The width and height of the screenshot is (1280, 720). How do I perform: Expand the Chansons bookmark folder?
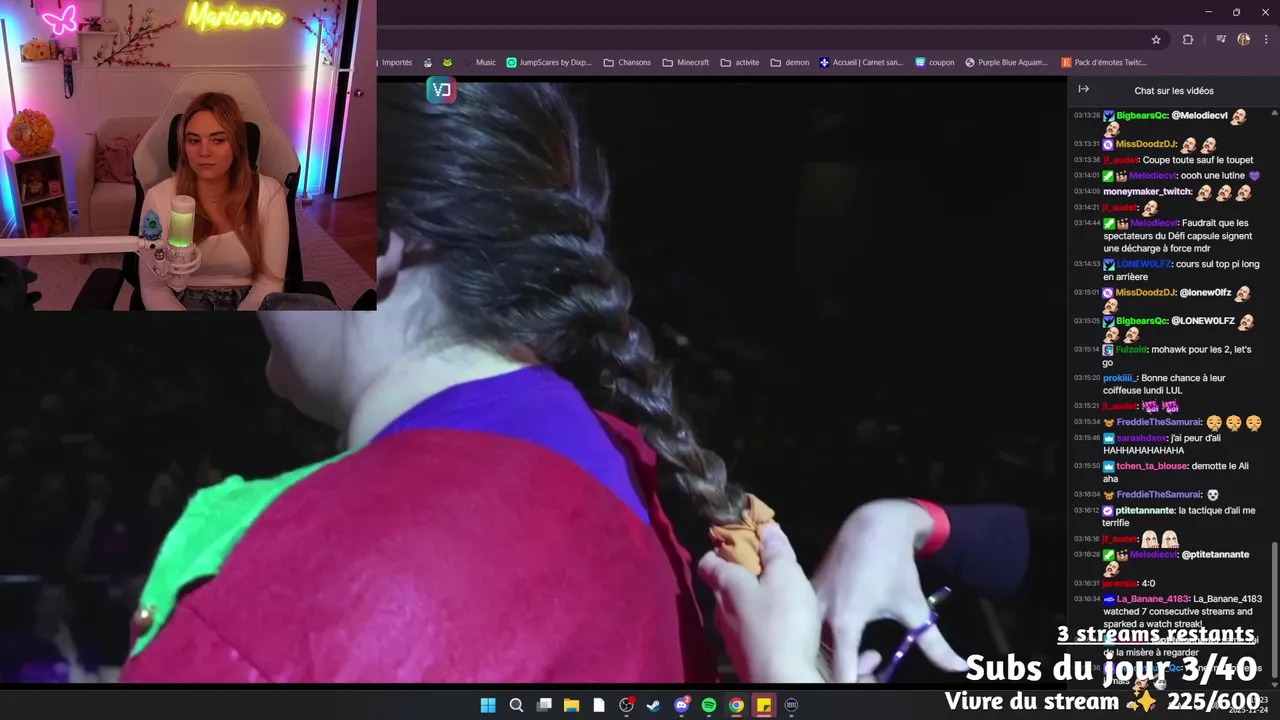(x=627, y=62)
